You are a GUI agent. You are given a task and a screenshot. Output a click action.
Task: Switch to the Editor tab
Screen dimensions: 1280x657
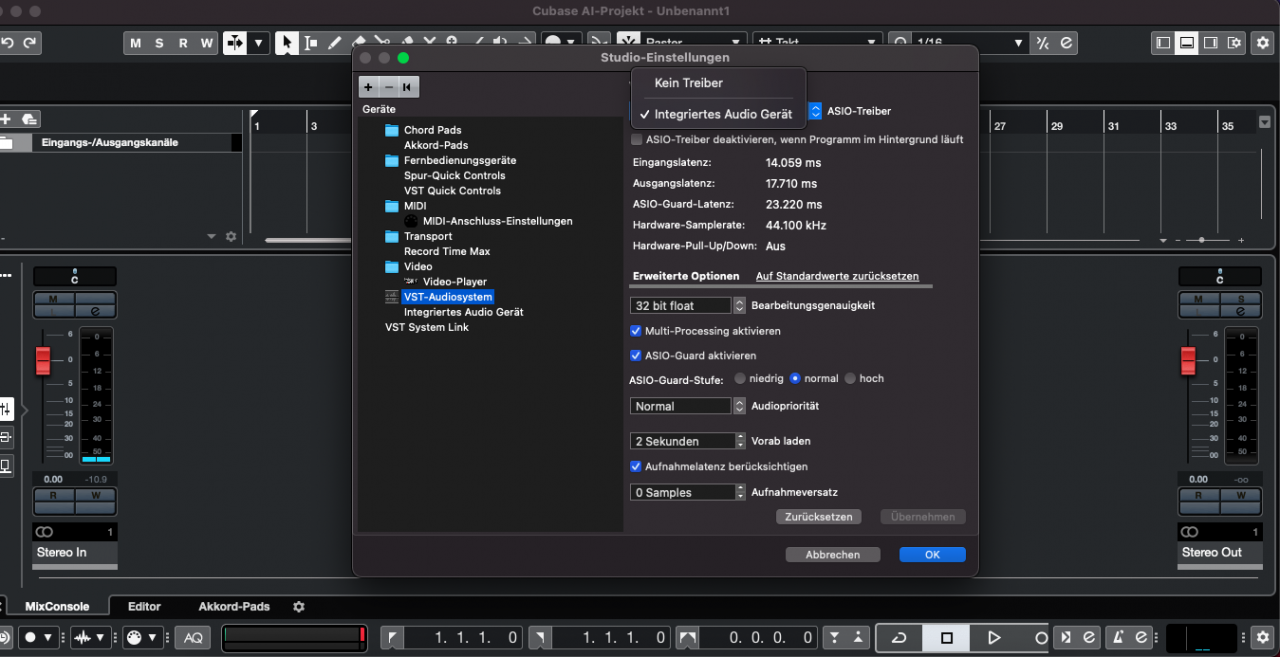pos(144,606)
